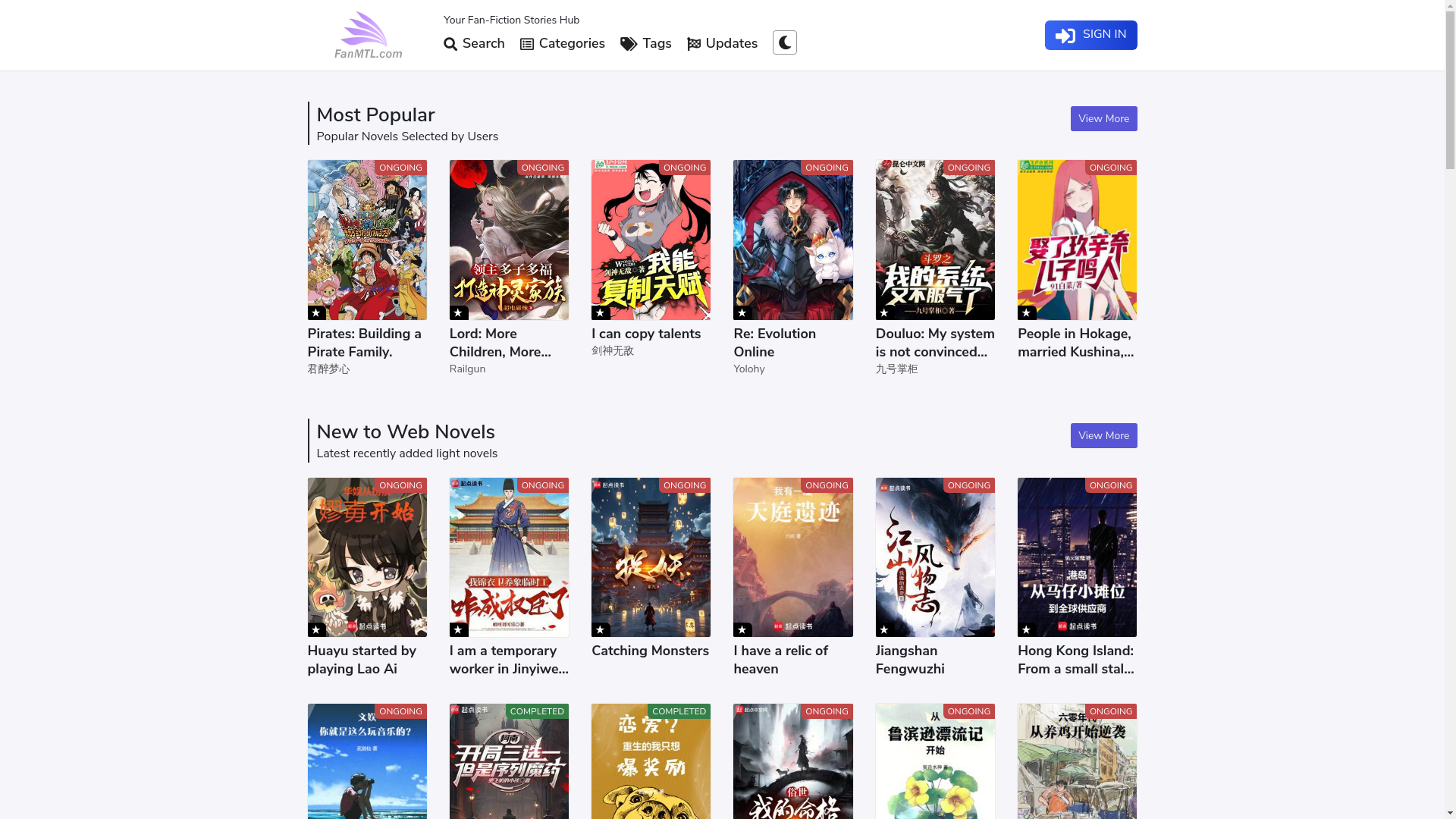This screenshot has width=1456, height=819.
Task: Click title Hong Kong Island: From a small stall
Action: (x=1075, y=660)
